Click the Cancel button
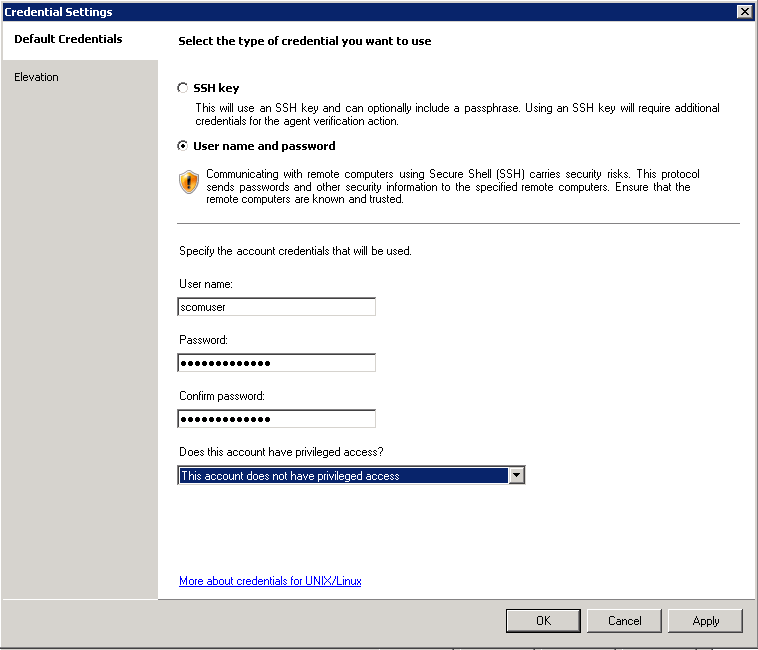This screenshot has width=758, height=650. click(x=624, y=621)
